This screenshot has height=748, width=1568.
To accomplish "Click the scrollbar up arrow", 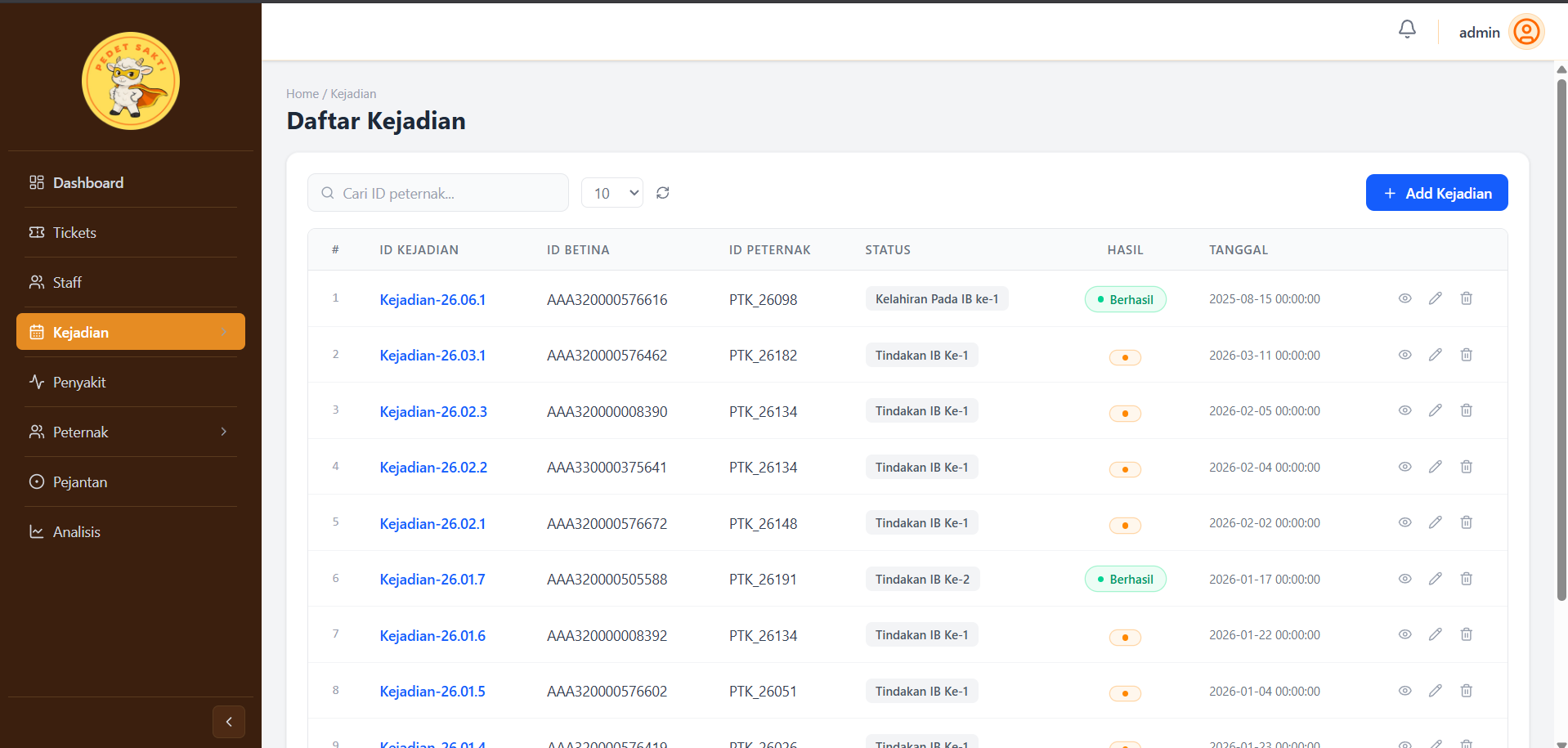I will tap(1561, 69).
